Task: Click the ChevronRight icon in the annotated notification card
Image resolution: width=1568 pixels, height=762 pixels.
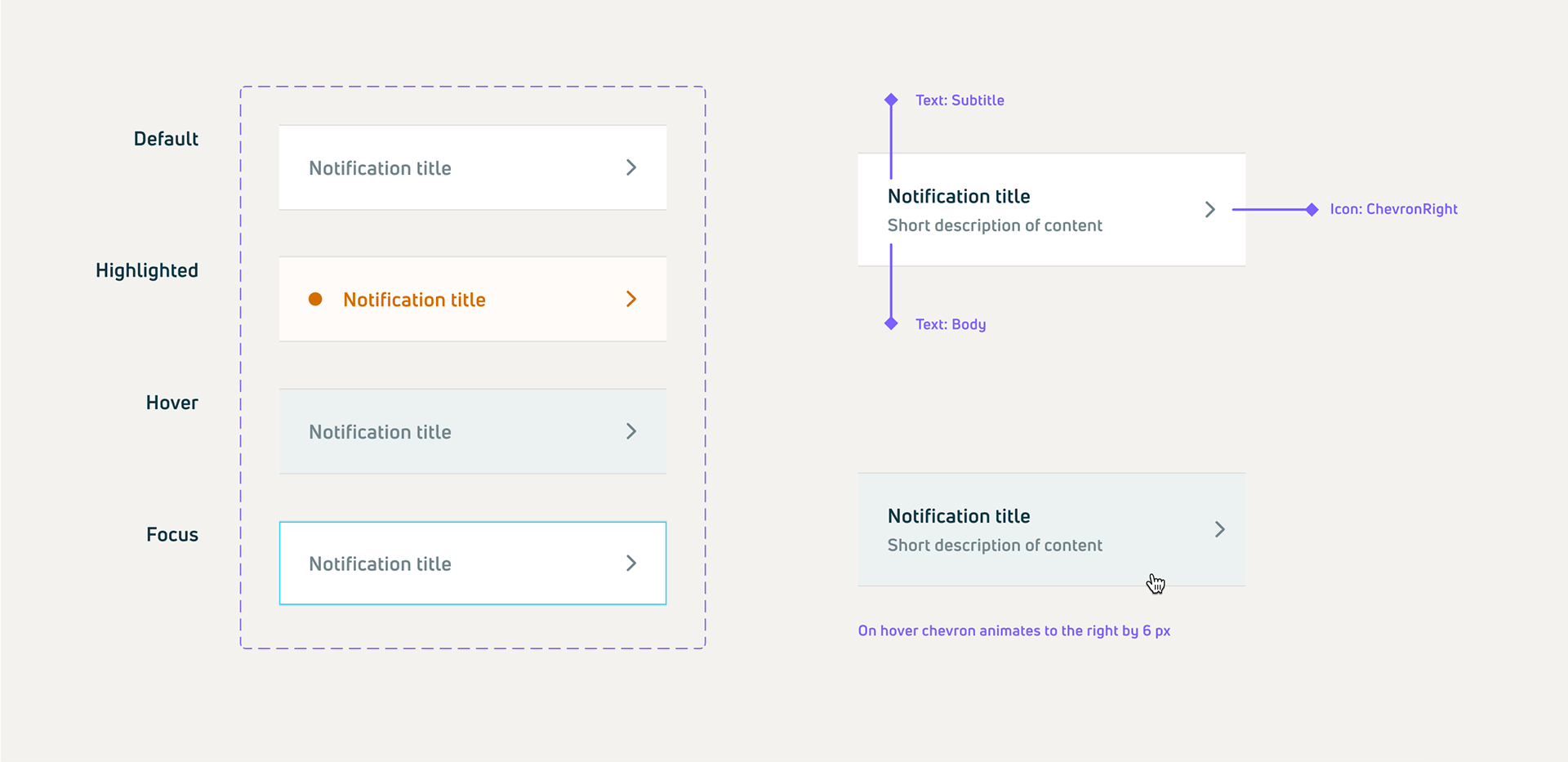Action: (x=1210, y=210)
